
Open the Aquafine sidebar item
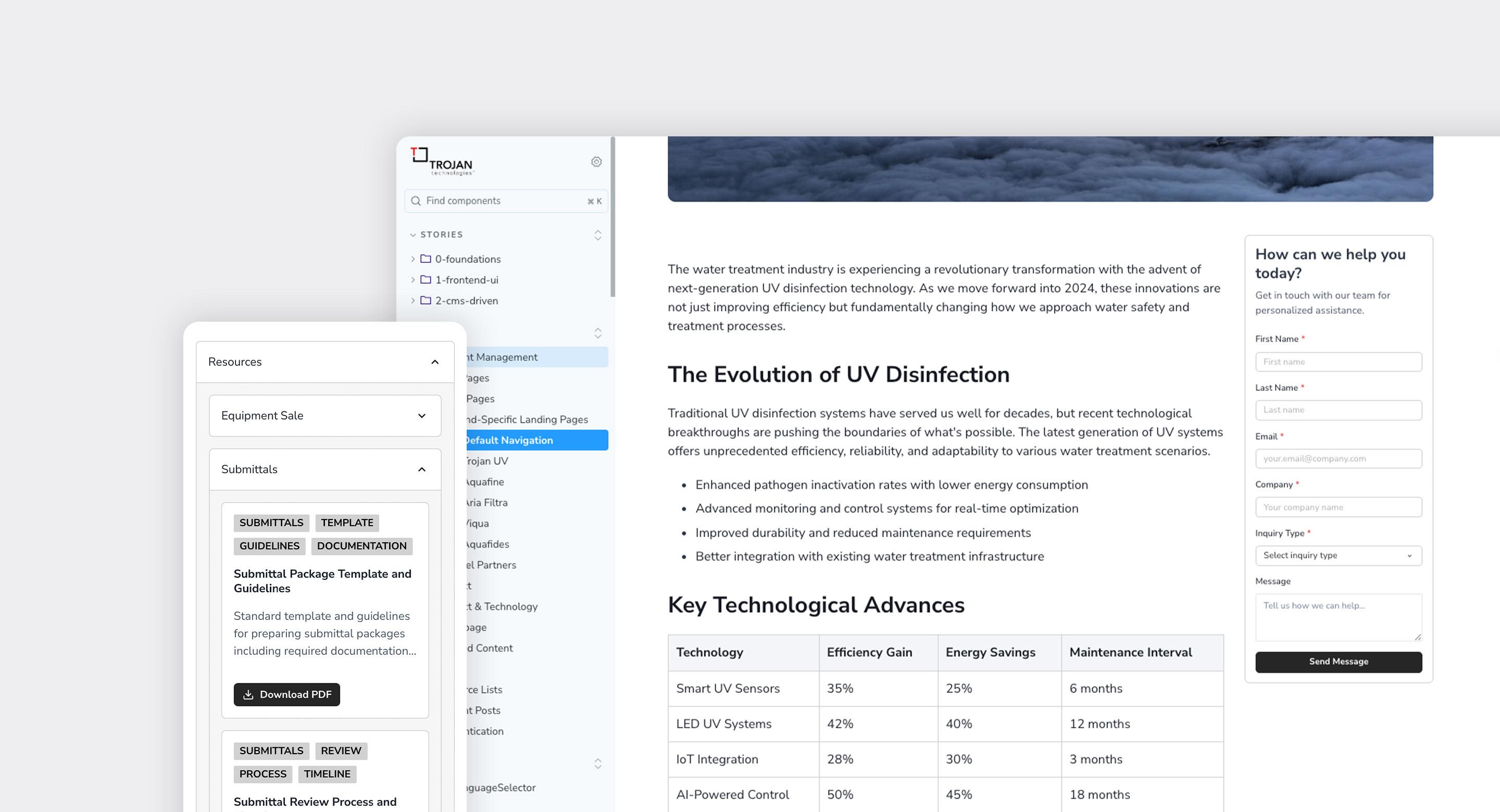click(485, 482)
